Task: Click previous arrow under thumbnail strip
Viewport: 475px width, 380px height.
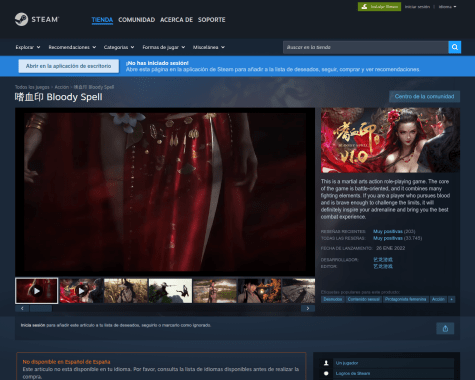Action: point(22,309)
